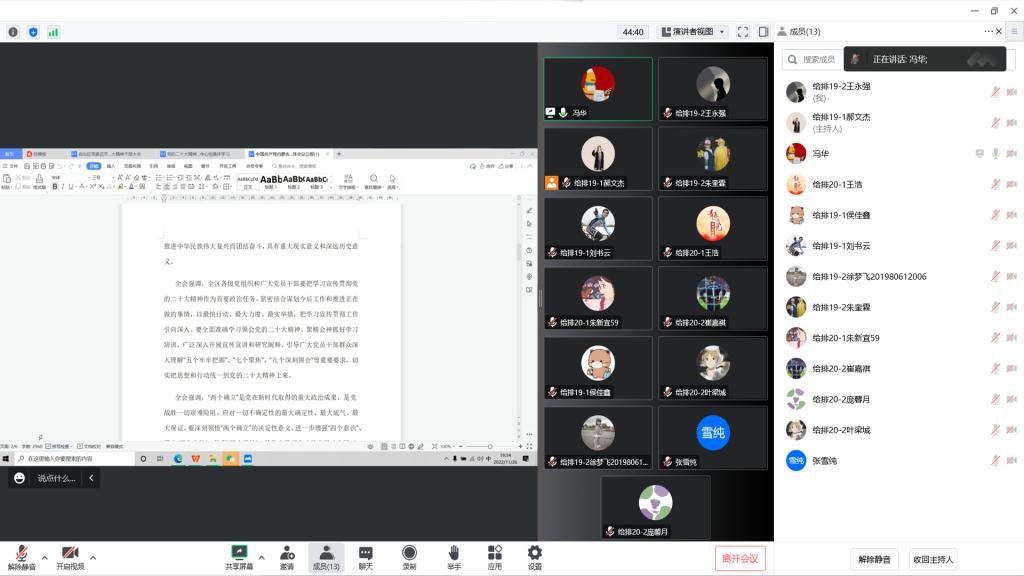Open the invite participants icon
The width and height of the screenshot is (1024, 576).
pos(287,553)
